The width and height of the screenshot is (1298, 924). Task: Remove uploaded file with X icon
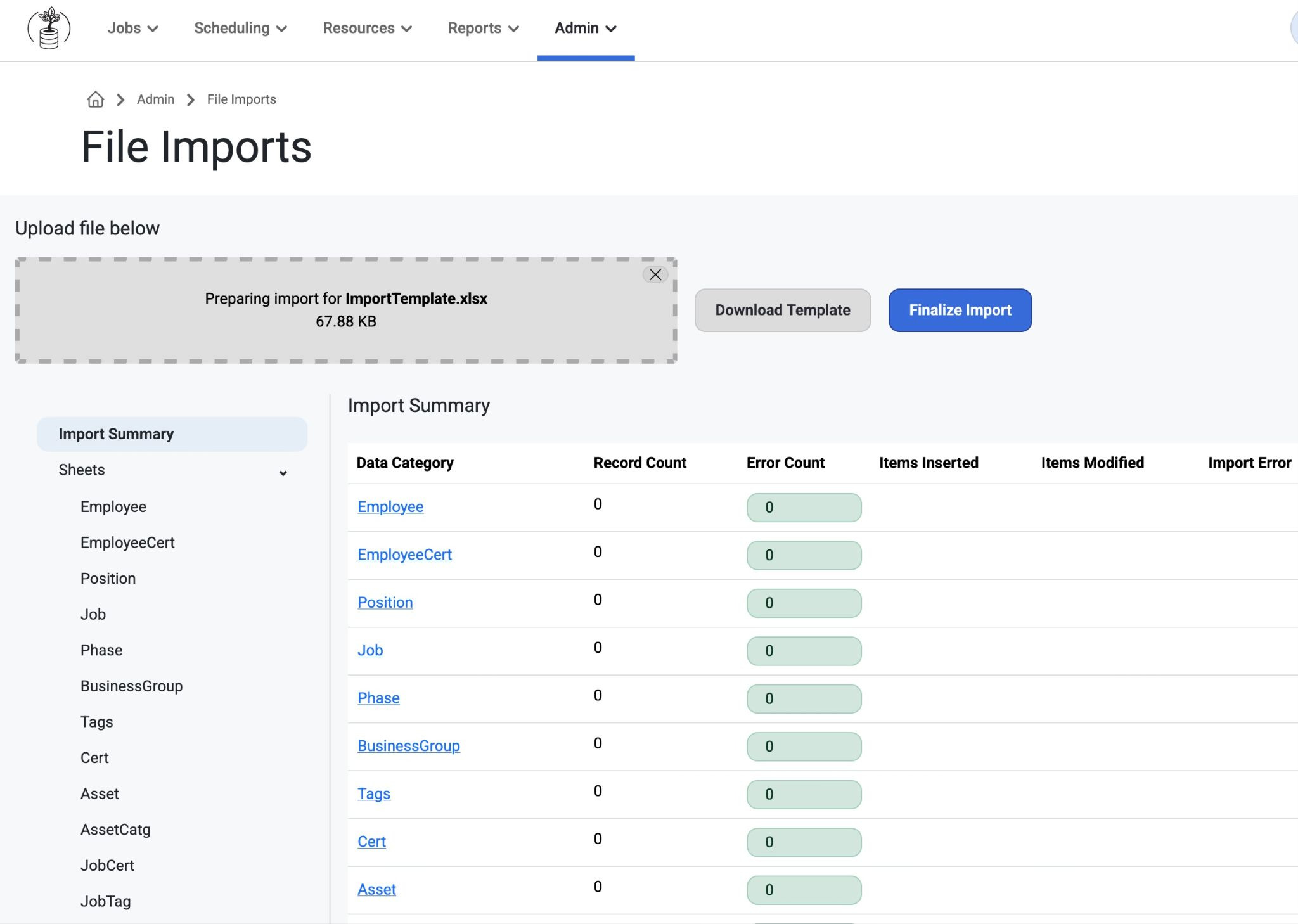tap(655, 274)
